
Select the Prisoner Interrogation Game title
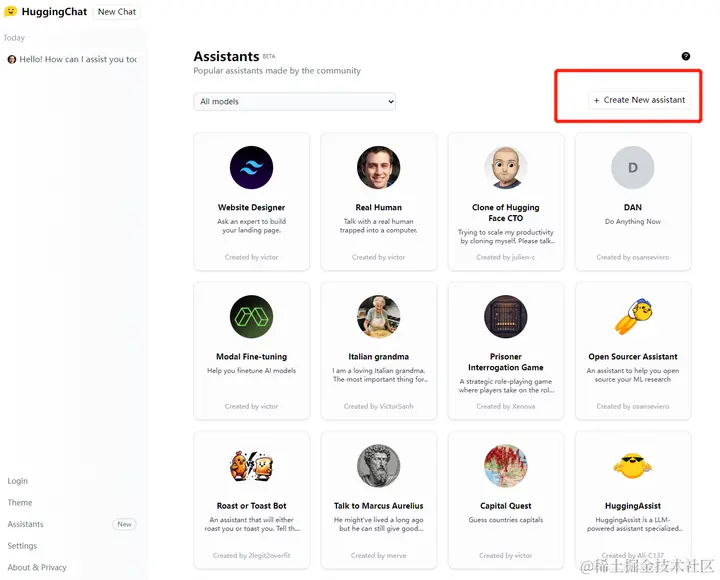[x=506, y=362]
